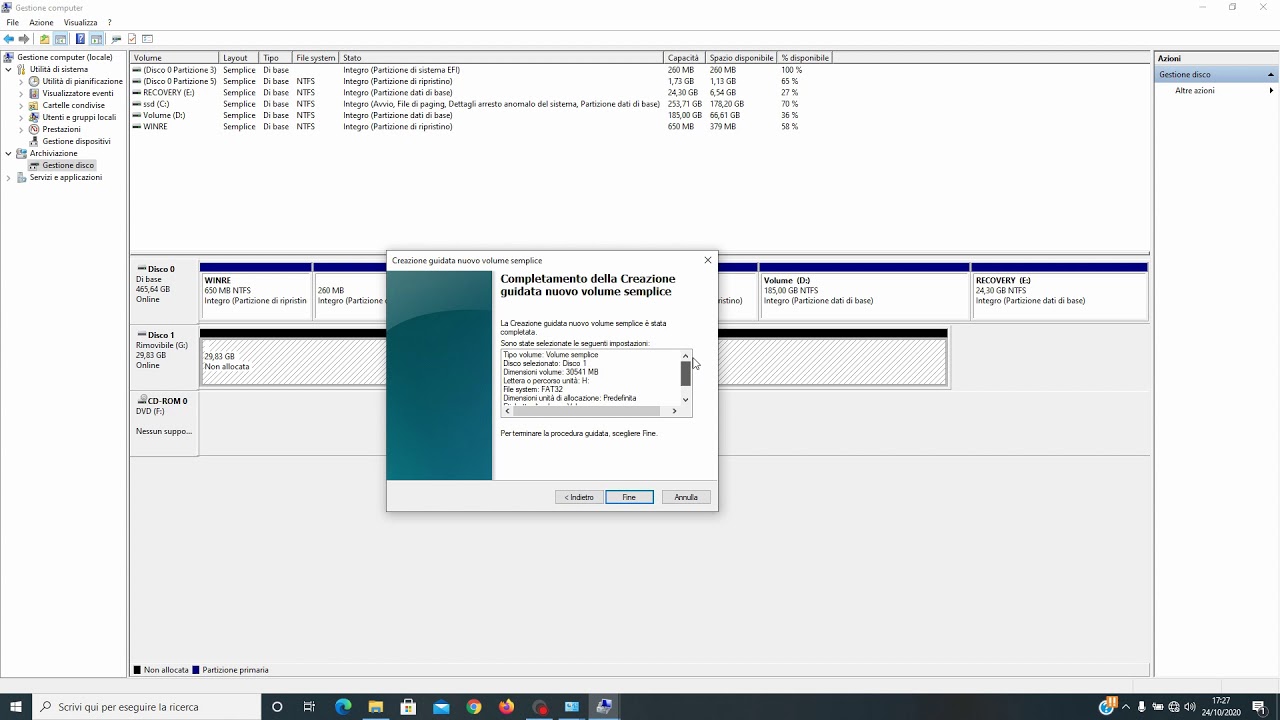Open the Mail app from the taskbar
This screenshot has width=1280, height=720.
click(x=441, y=707)
